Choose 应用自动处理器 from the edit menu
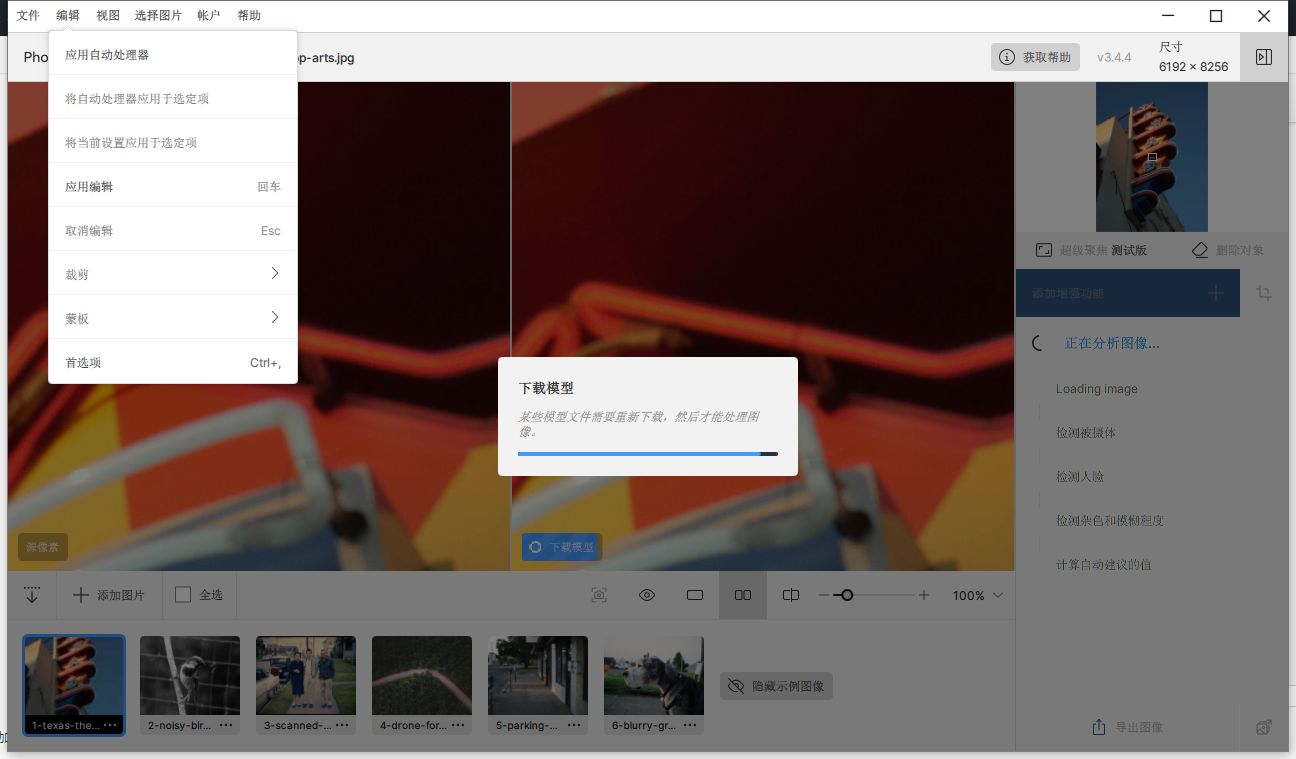The height and width of the screenshot is (759, 1296). pyautogui.click(x=173, y=55)
